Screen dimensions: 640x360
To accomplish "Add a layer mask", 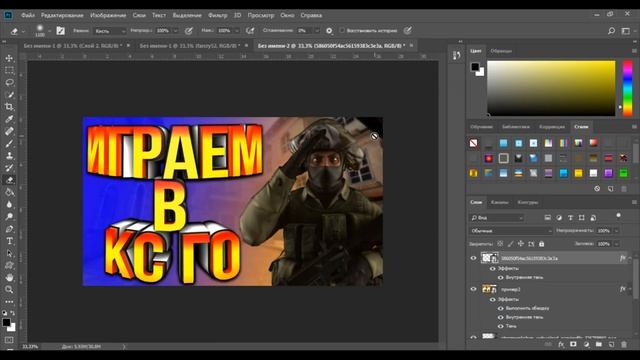I will click(573, 345).
